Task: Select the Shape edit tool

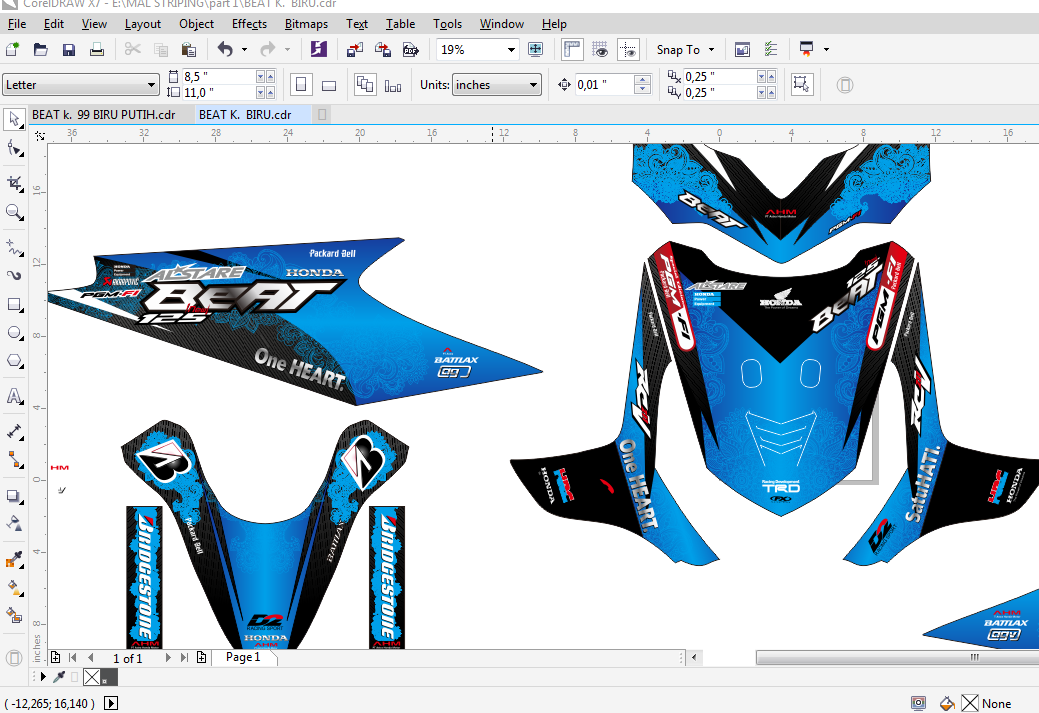Action: click(x=14, y=148)
